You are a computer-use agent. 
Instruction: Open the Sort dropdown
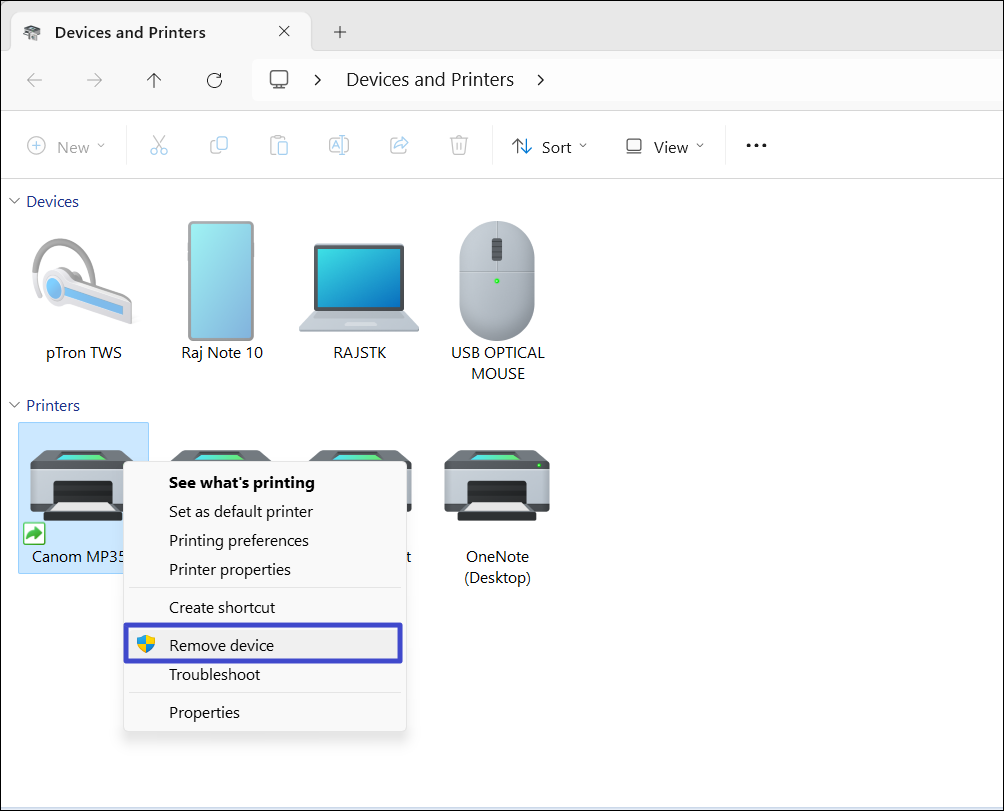(x=550, y=147)
